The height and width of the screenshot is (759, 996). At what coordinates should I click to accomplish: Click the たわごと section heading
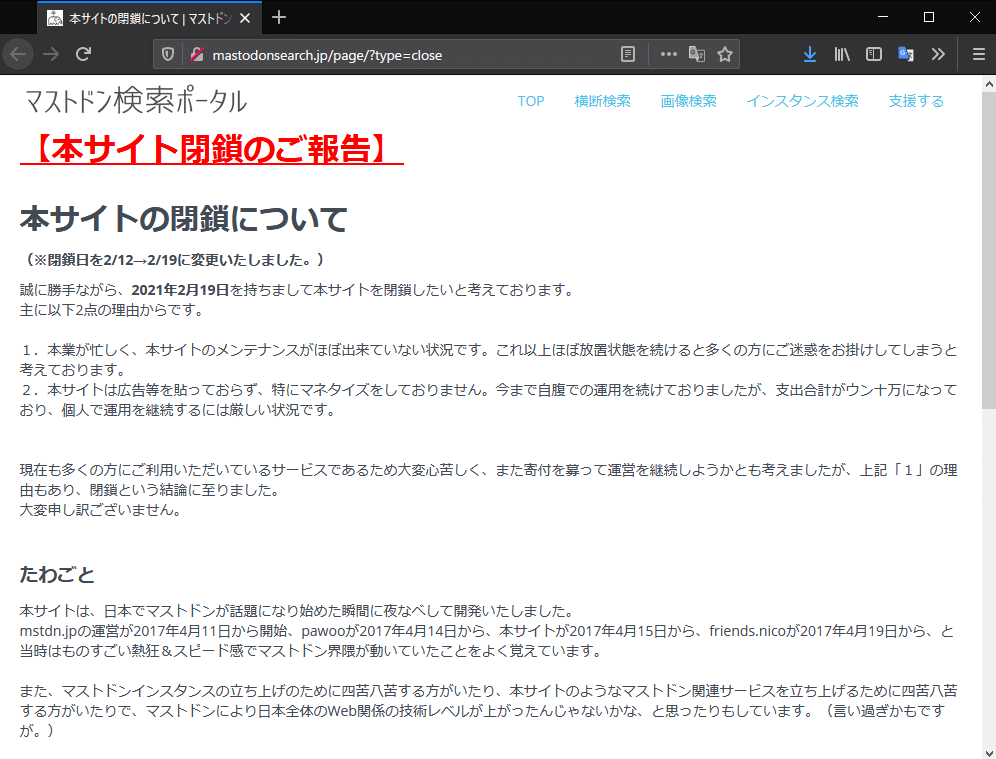click(57, 574)
